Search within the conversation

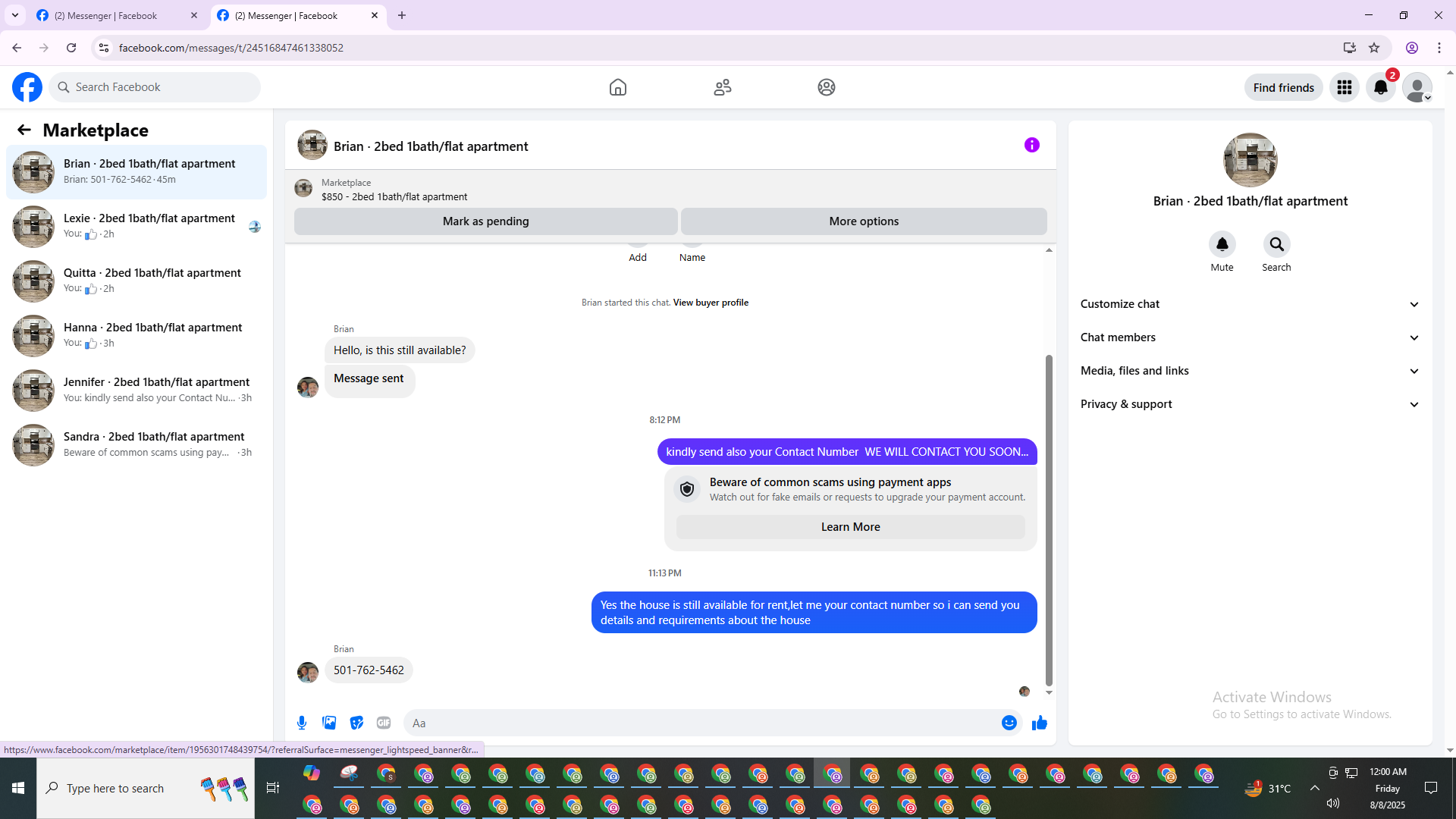(1276, 244)
